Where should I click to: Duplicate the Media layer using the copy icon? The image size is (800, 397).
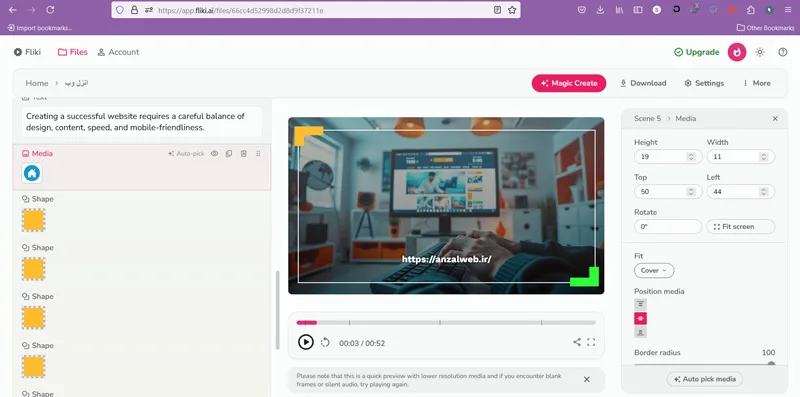229,154
